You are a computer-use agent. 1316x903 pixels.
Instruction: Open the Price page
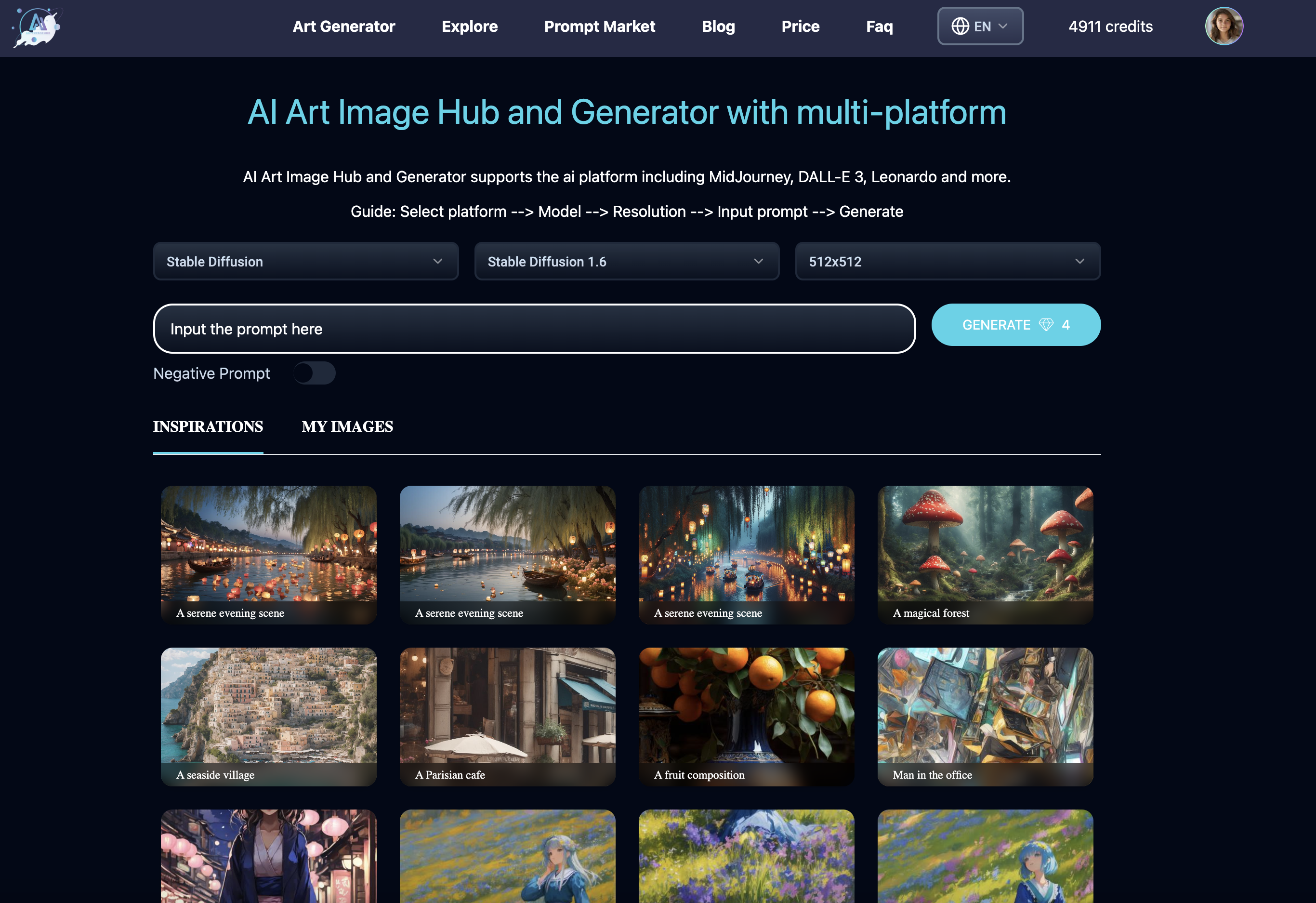pos(800,27)
